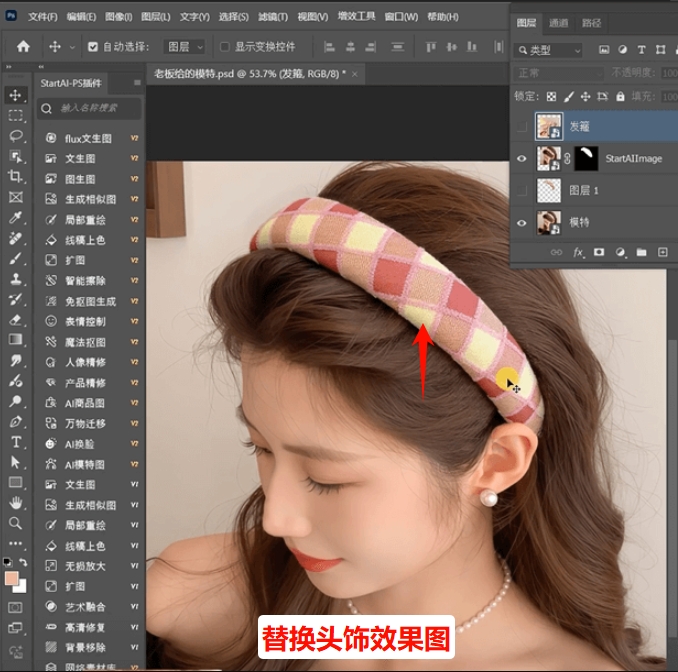Screen dimensions: 678x672
Task: Switch to the 路径 tab
Action: [x=591, y=22]
